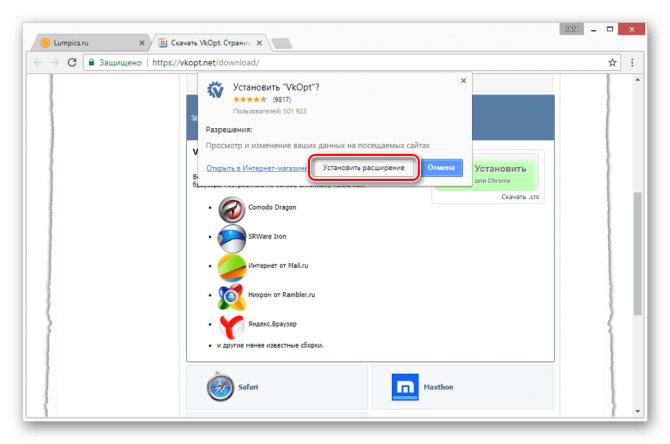Click the scrollbar down arrow
The width and height of the screenshot is (670, 444).
[x=638, y=411]
